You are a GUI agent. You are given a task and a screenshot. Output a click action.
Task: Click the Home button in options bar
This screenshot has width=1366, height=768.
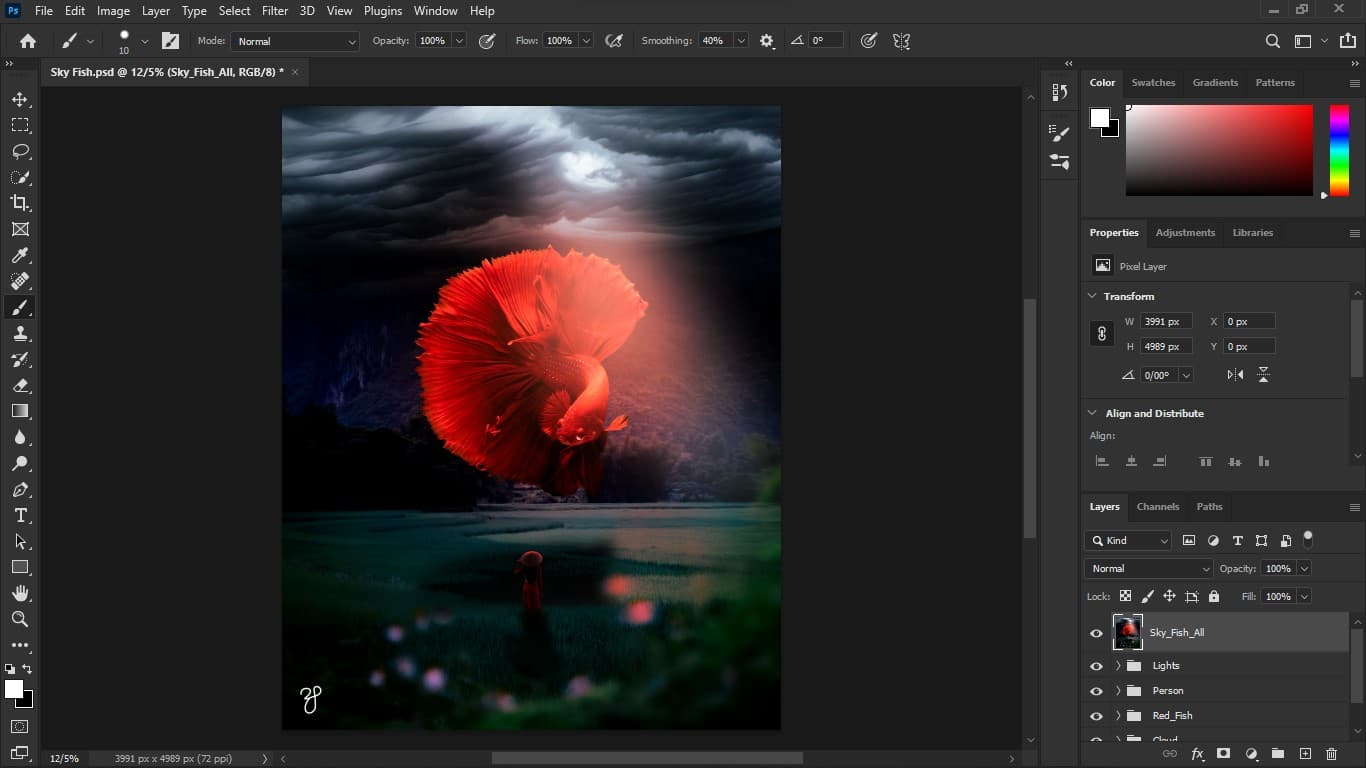pyautogui.click(x=28, y=41)
